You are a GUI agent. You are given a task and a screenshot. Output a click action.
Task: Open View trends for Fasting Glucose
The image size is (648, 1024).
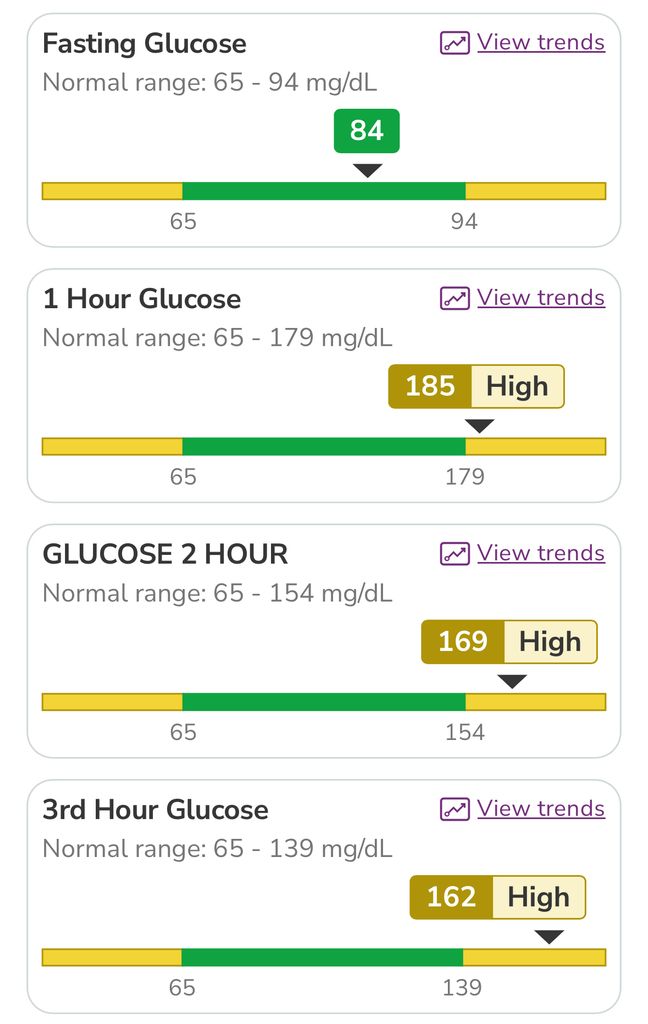(x=540, y=42)
